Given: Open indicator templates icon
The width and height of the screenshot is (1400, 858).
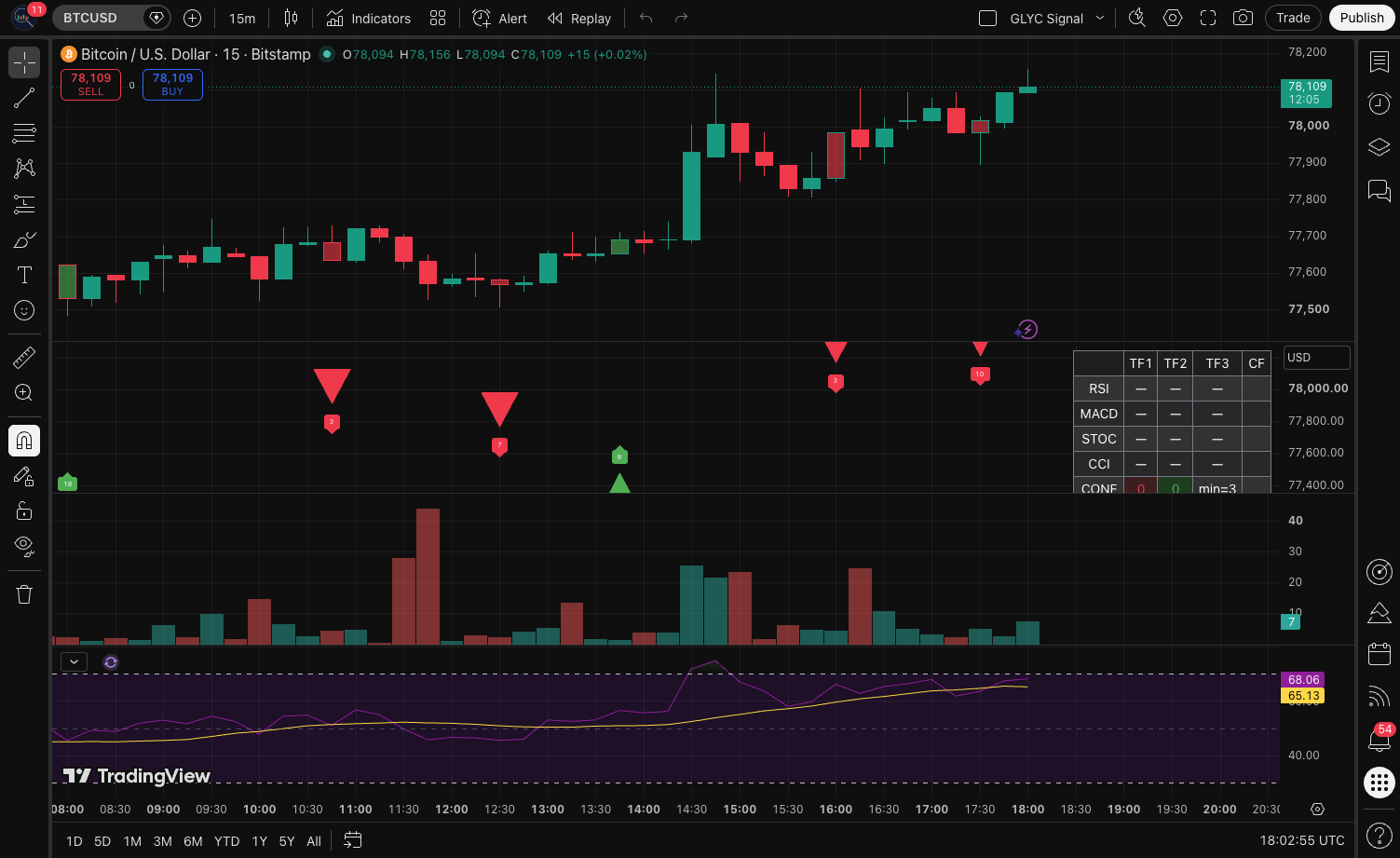Looking at the screenshot, I should pos(438,18).
